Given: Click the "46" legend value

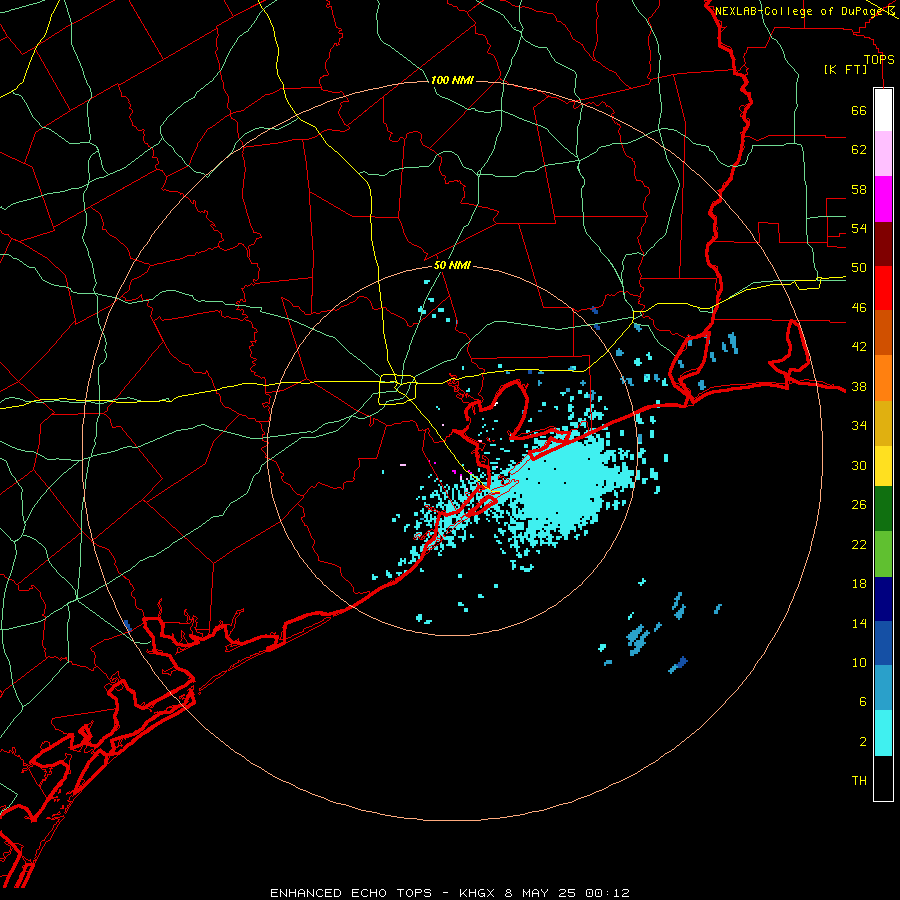Looking at the screenshot, I should point(859,308).
